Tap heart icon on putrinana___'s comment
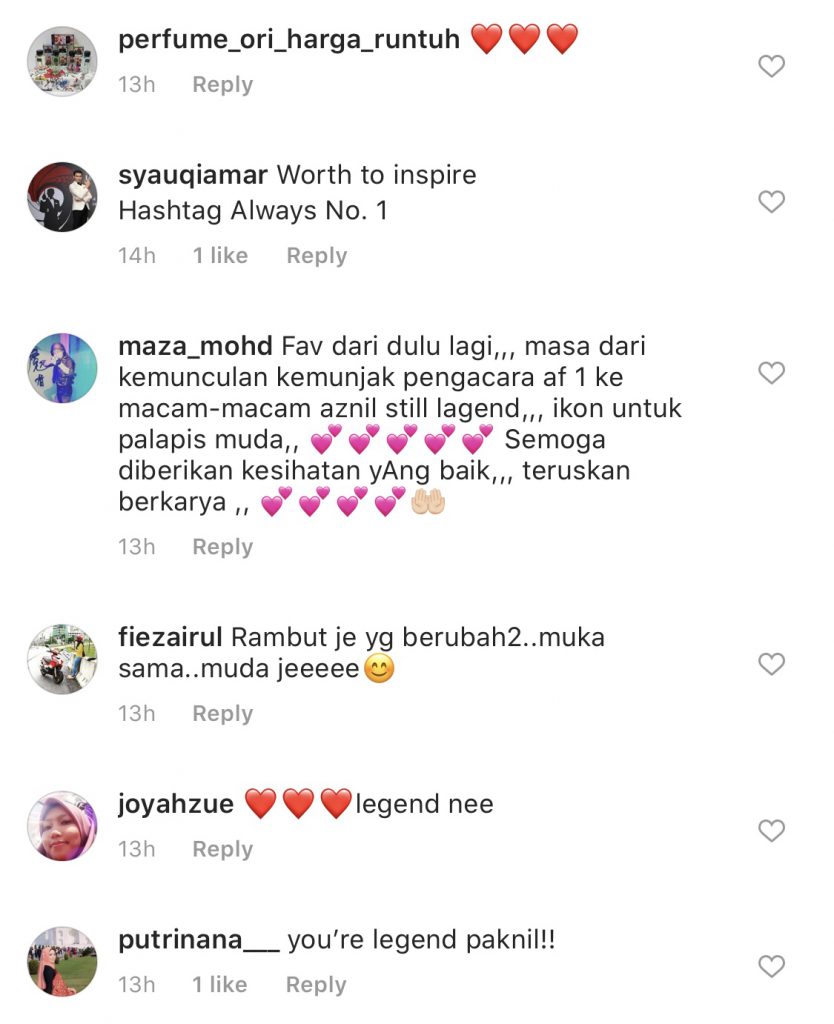The image size is (834, 1024). [x=771, y=967]
